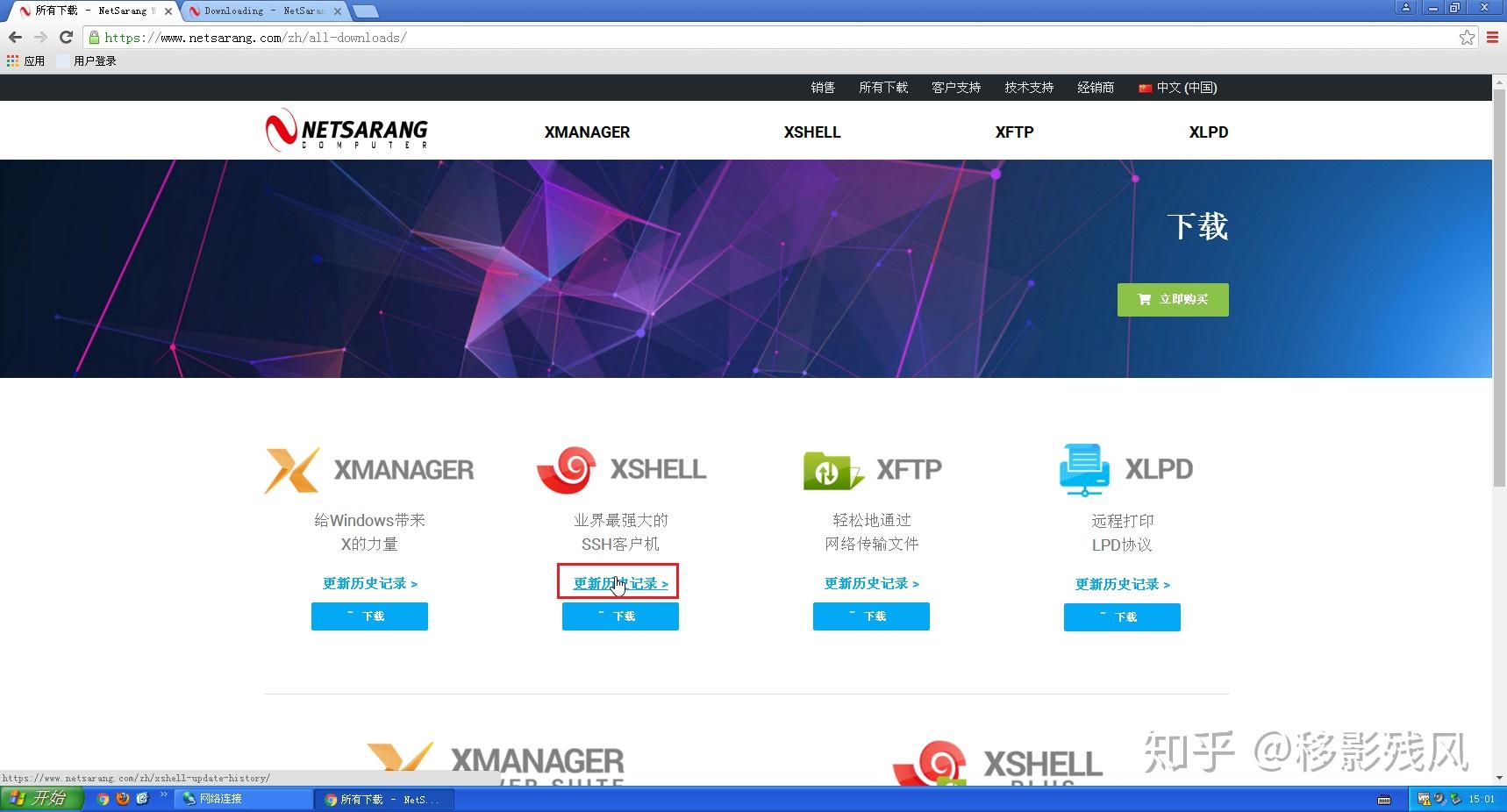Screen dimensions: 1507x812
Task: Open the XMANAGER top navigation menu
Action: [587, 132]
